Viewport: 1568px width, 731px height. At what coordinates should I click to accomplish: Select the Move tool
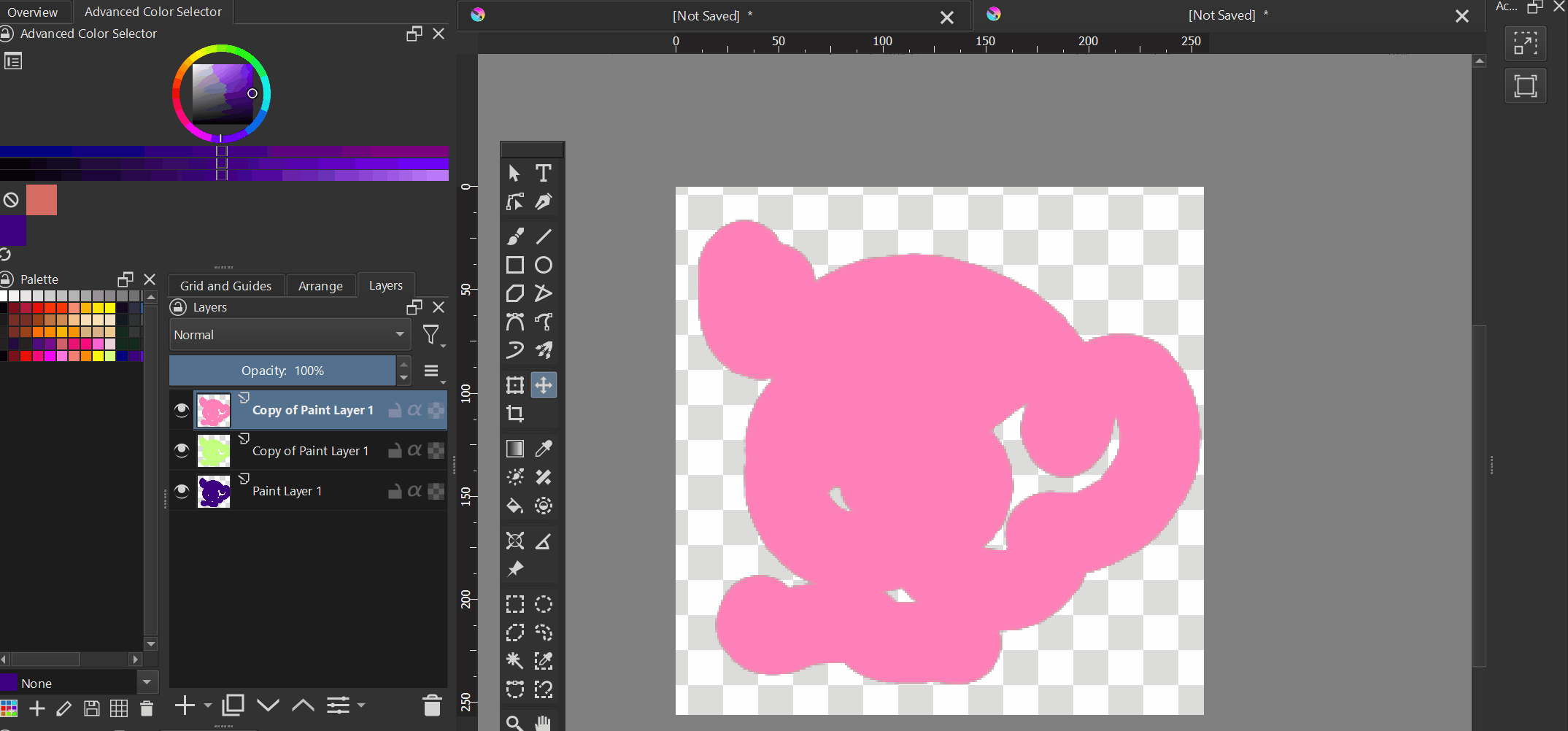click(x=544, y=385)
